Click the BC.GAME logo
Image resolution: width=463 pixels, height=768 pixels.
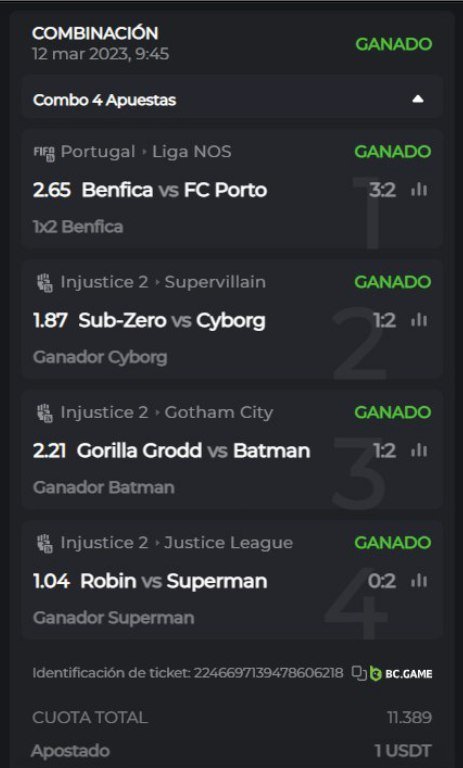401,673
